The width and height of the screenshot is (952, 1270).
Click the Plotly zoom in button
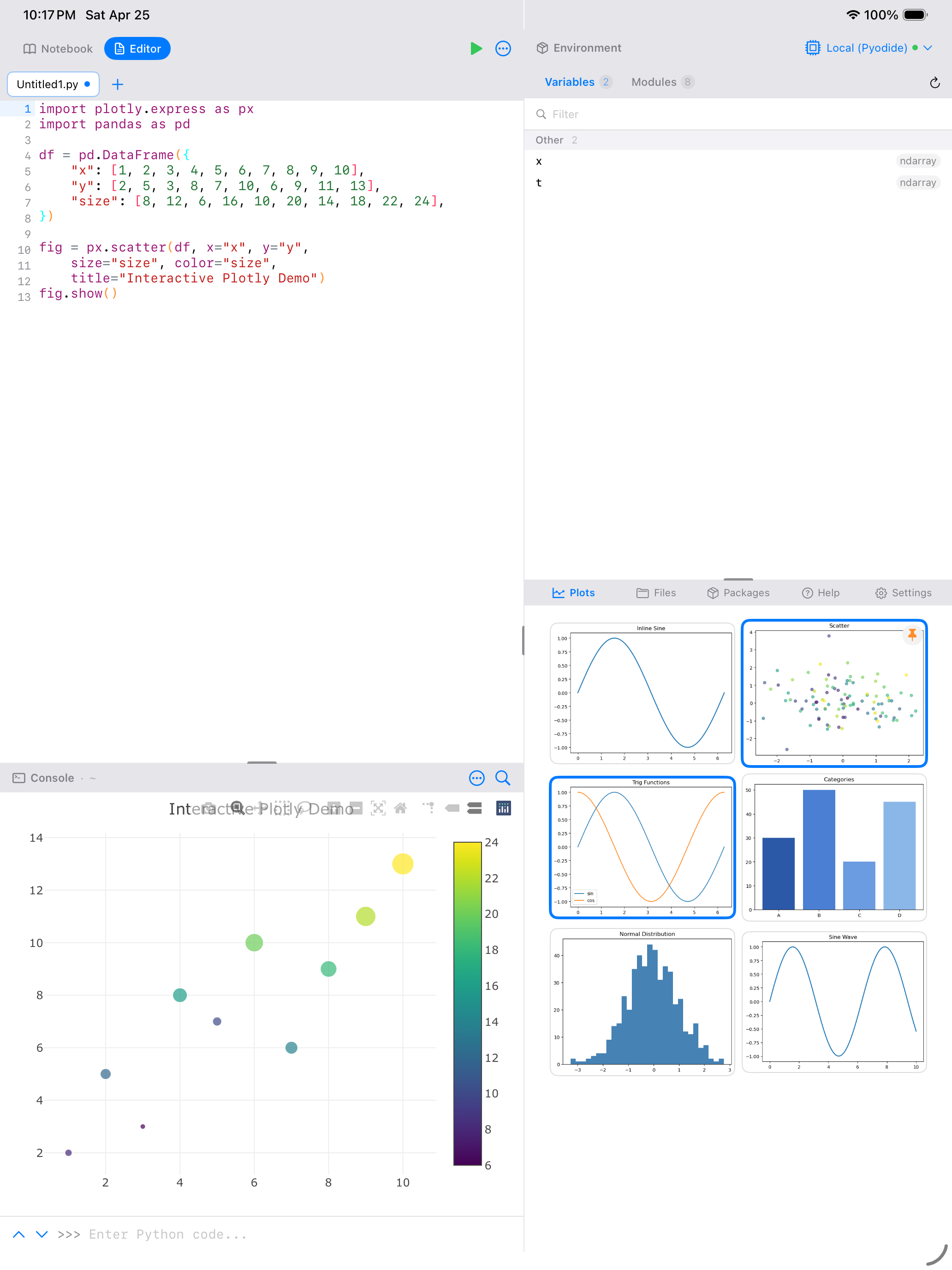pyautogui.click(x=334, y=809)
